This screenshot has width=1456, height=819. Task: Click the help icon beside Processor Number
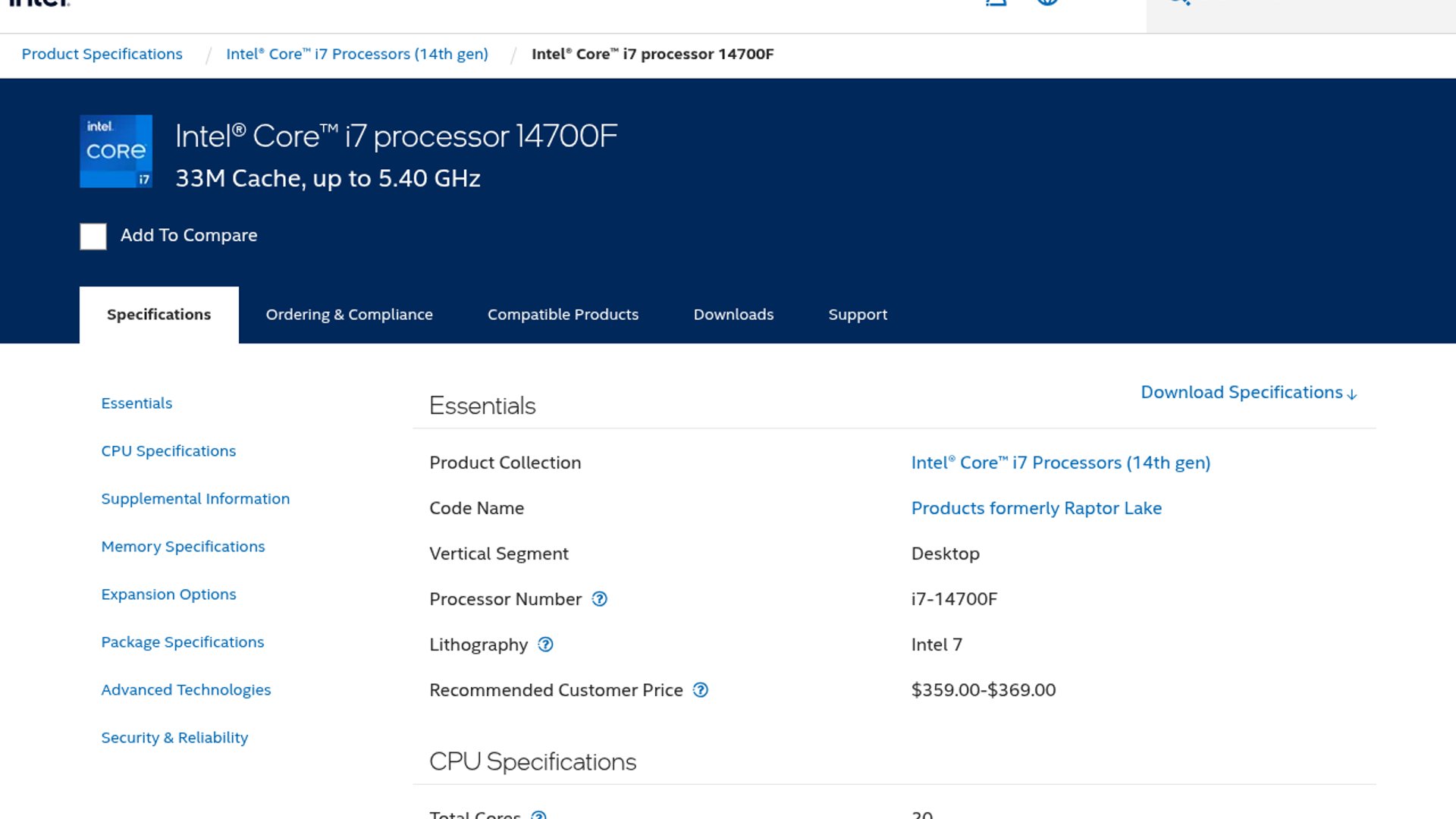coord(599,599)
